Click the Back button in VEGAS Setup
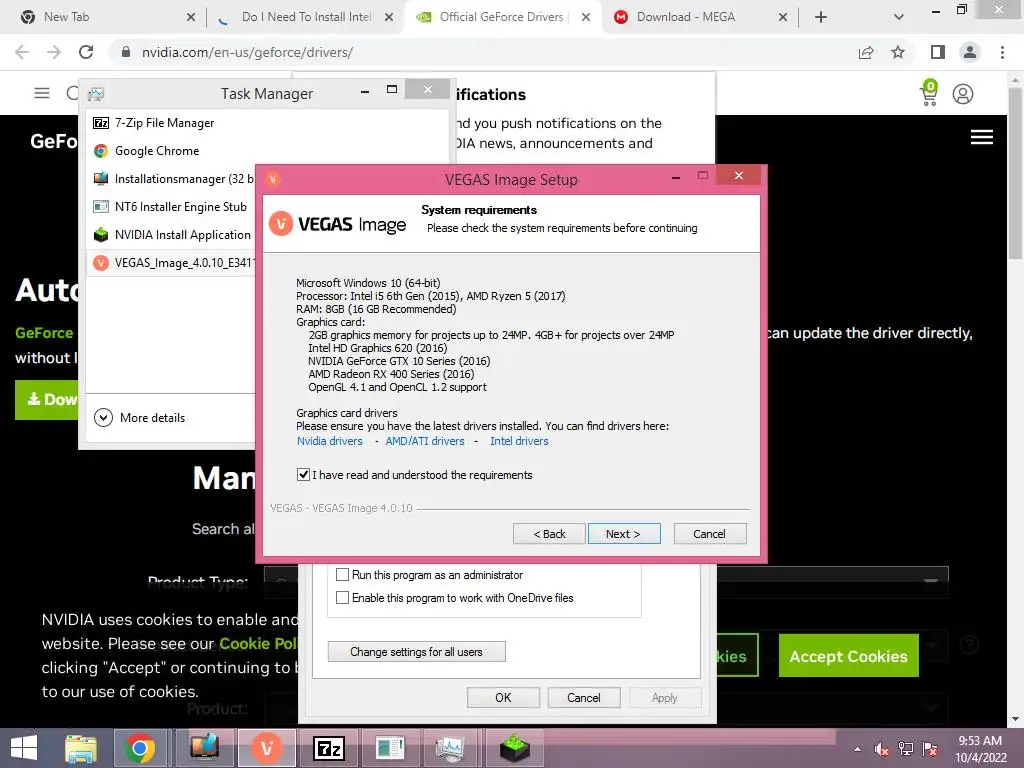The image size is (1024, 768). tap(549, 534)
